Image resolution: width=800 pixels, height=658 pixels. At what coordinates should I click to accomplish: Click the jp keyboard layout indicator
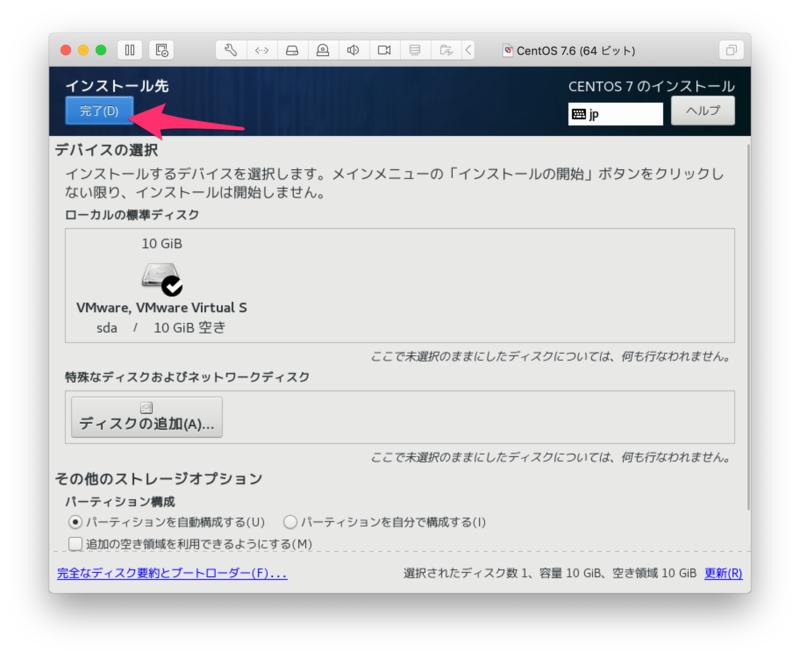615,114
